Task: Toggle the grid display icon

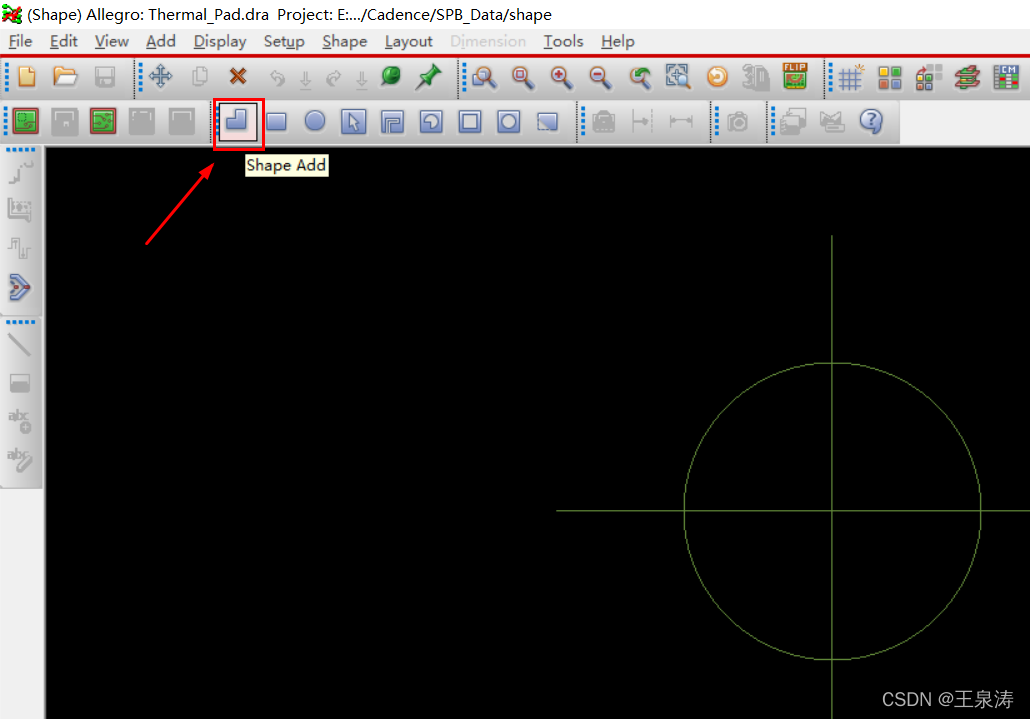Action: click(x=851, y=77)
